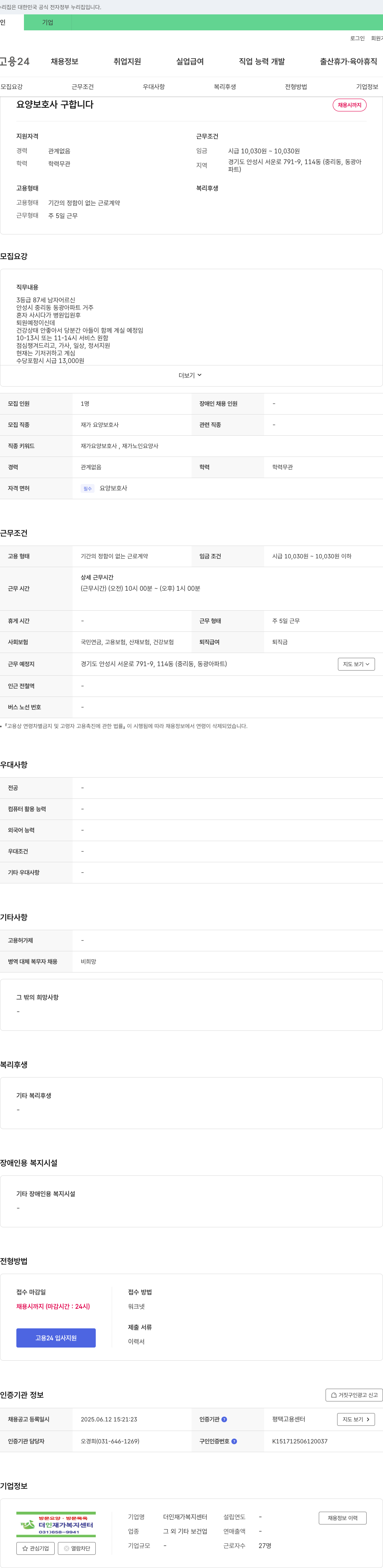
Task: Click 수당포함시 시급 13,000원 line
Action: click(50, 360)
